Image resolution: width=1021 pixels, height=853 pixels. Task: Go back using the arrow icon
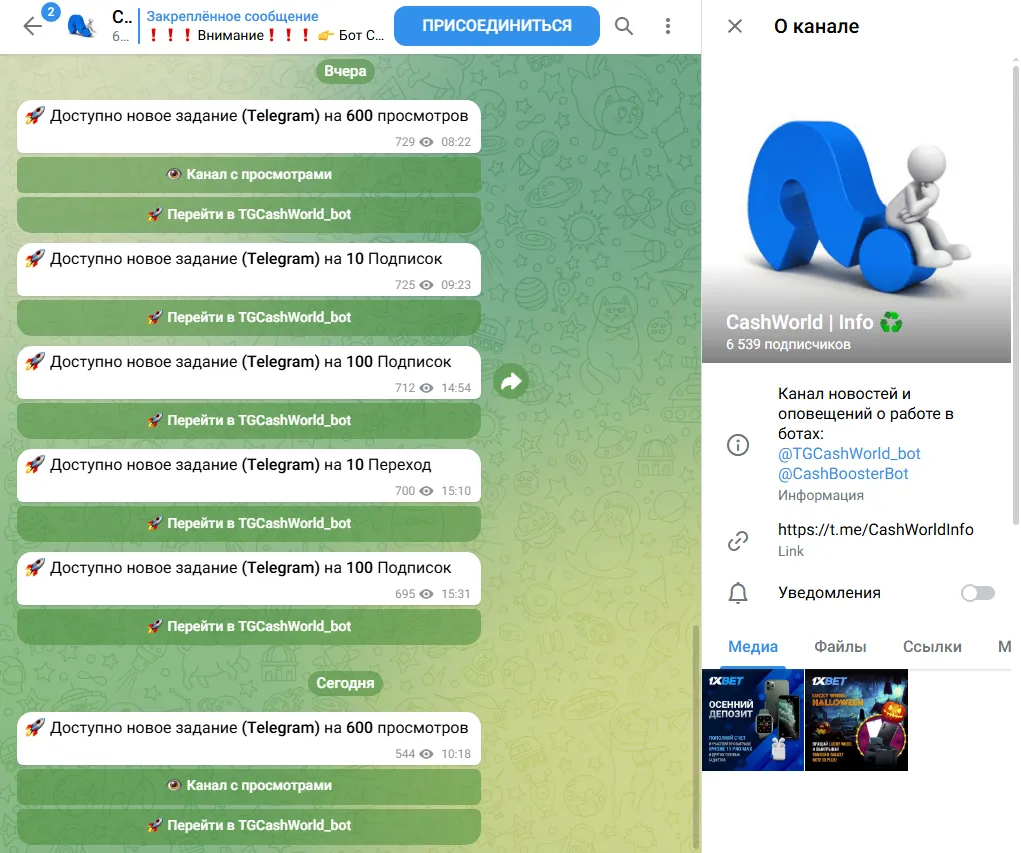33,26
